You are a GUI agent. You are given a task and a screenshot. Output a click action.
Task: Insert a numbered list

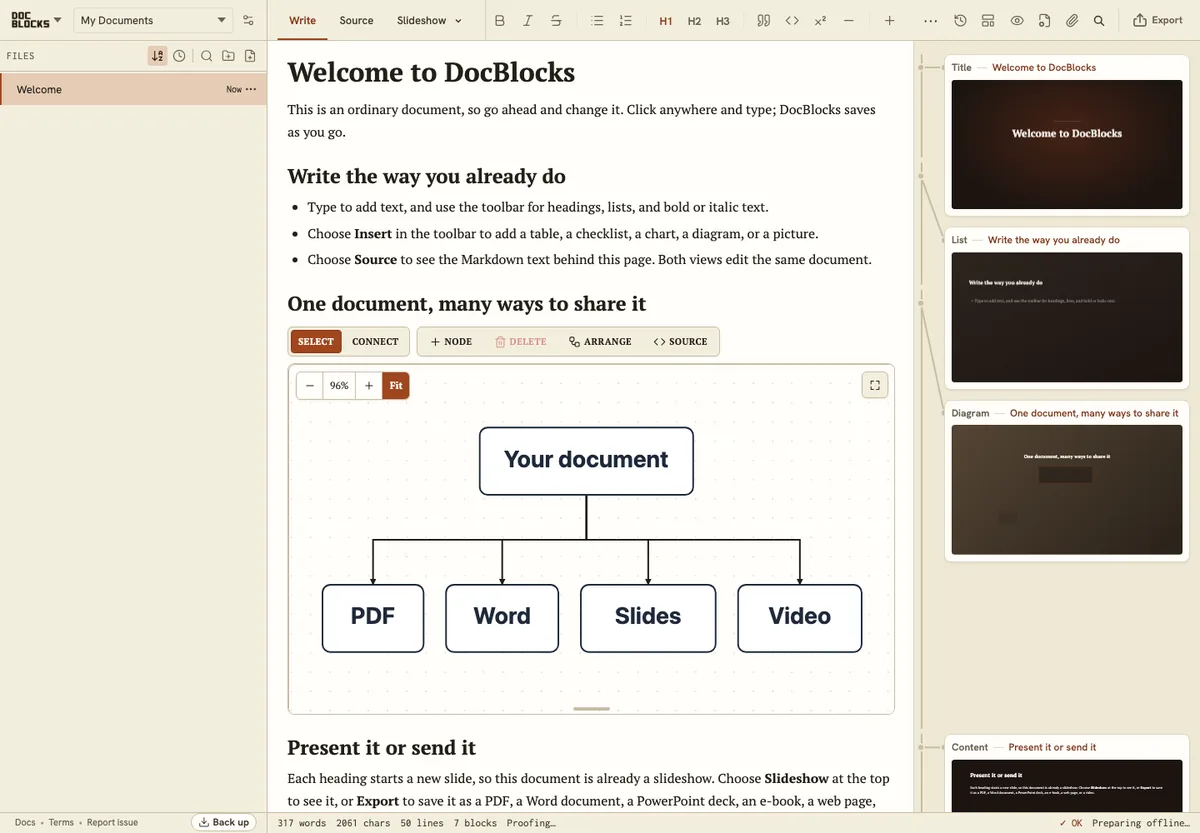(626, 20)
